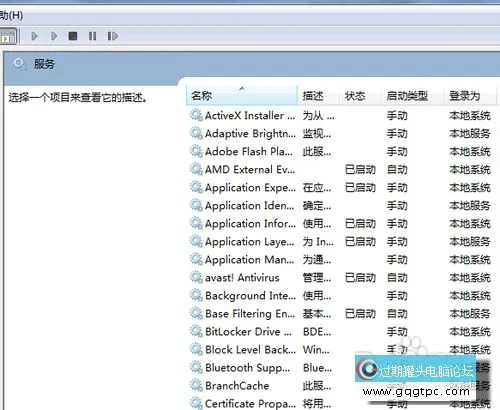Open the 帮助(H) menu
The height and width of the screenshot is (410, 500).
click(x=11, y=15)
